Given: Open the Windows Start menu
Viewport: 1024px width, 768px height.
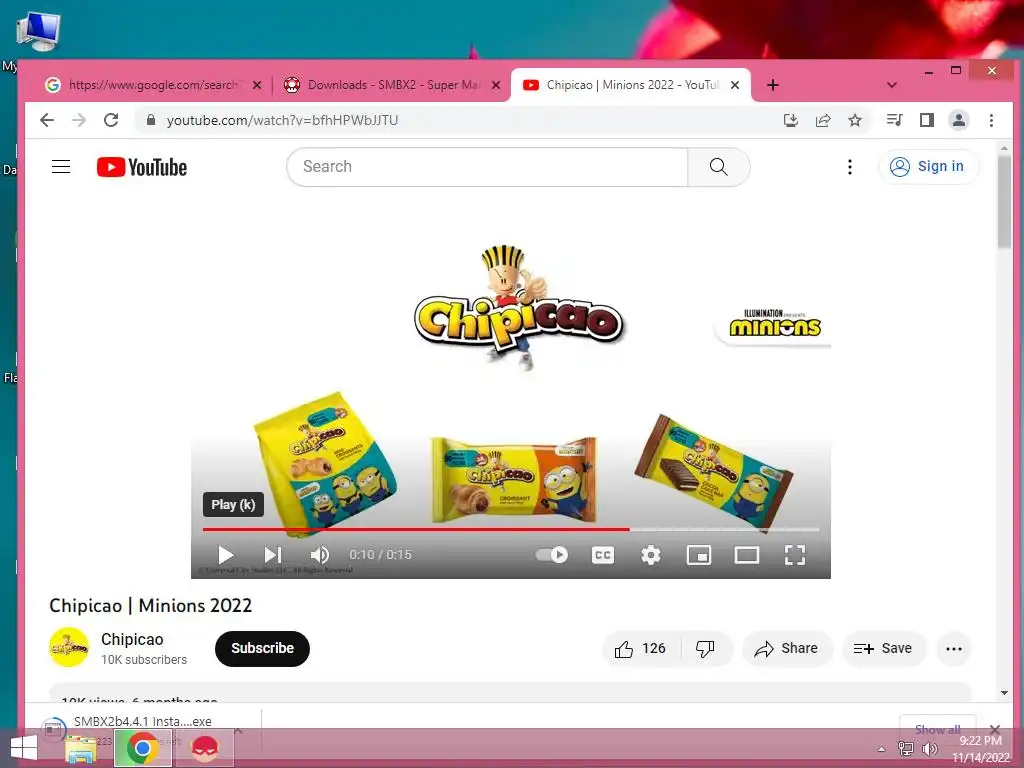Looking at the screenshot, I should click(24, 748).
